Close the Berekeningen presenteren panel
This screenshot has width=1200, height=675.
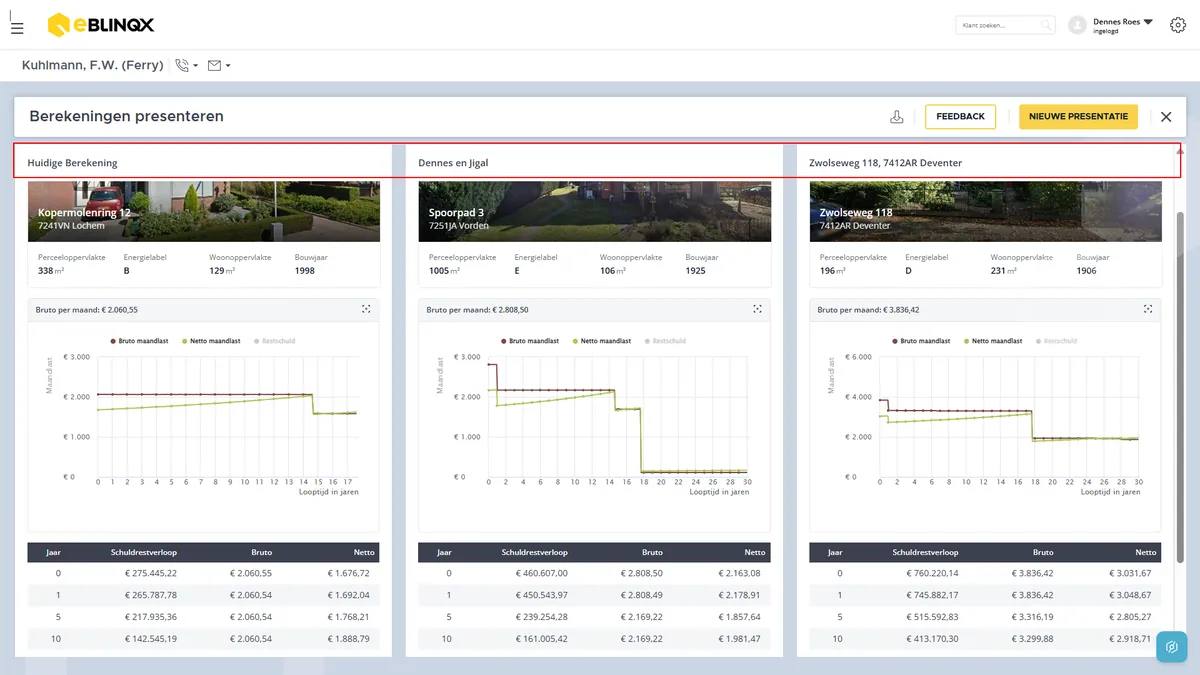tap(1166, 117)
